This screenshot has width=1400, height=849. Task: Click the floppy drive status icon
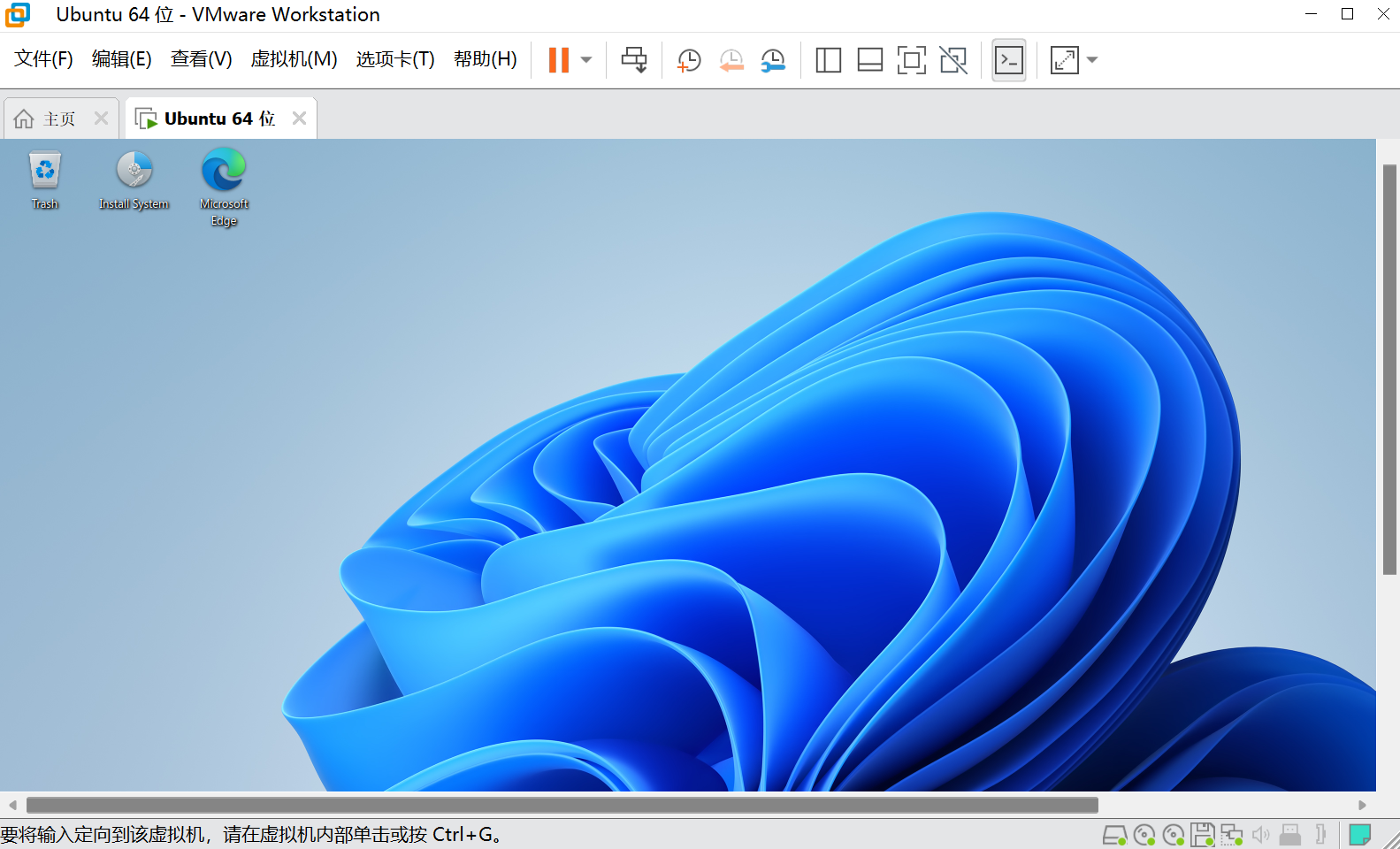click(x=1202, y=835)
